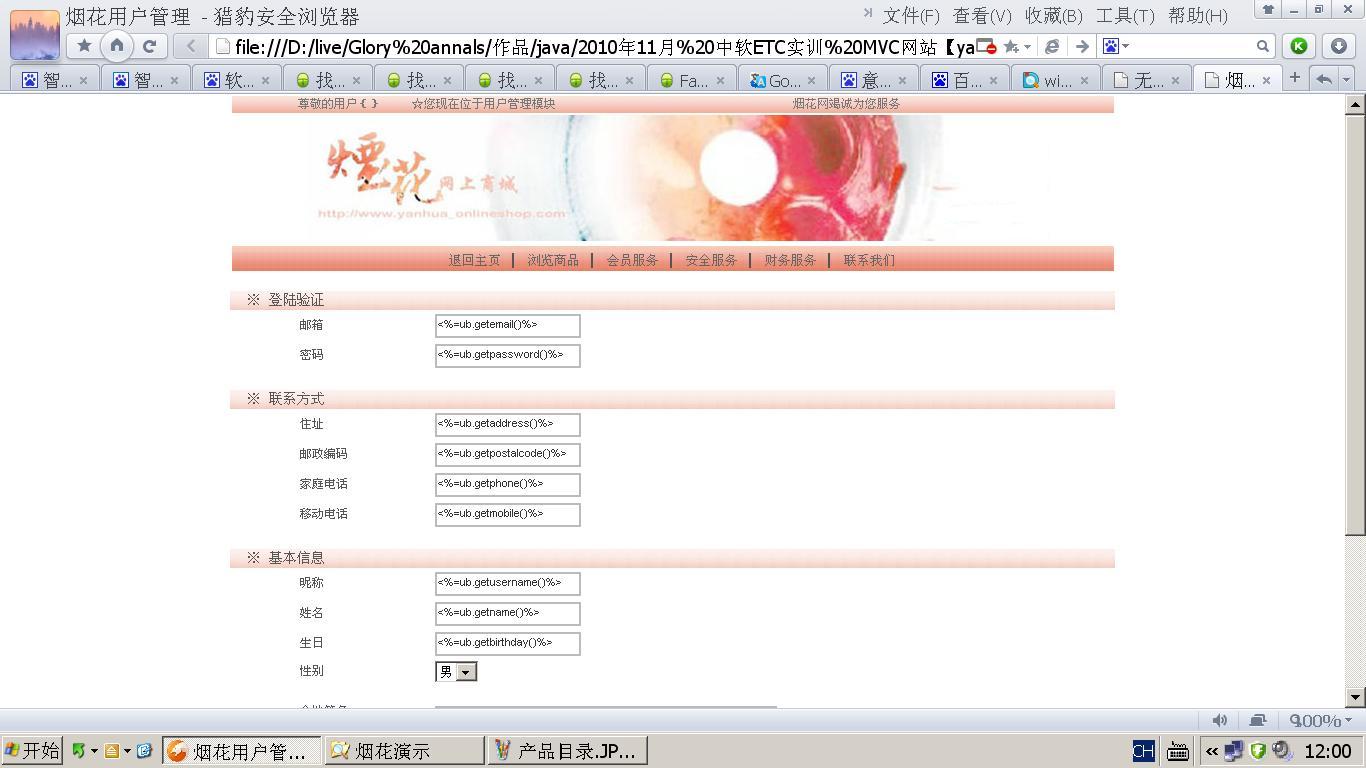Click the bookmark star in address bar
Screen dimensions: 1366x768
click(x=1011, y=46)
